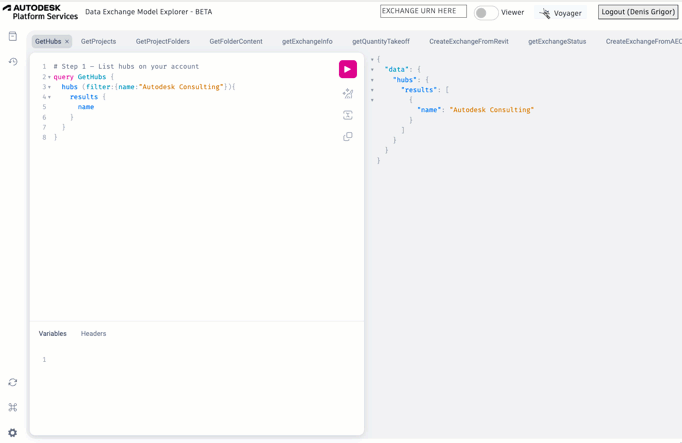This screenshot has height=443, width=682.
Task: Click the Data Exchange Model Explorer title
Action: tap(149, 12)
